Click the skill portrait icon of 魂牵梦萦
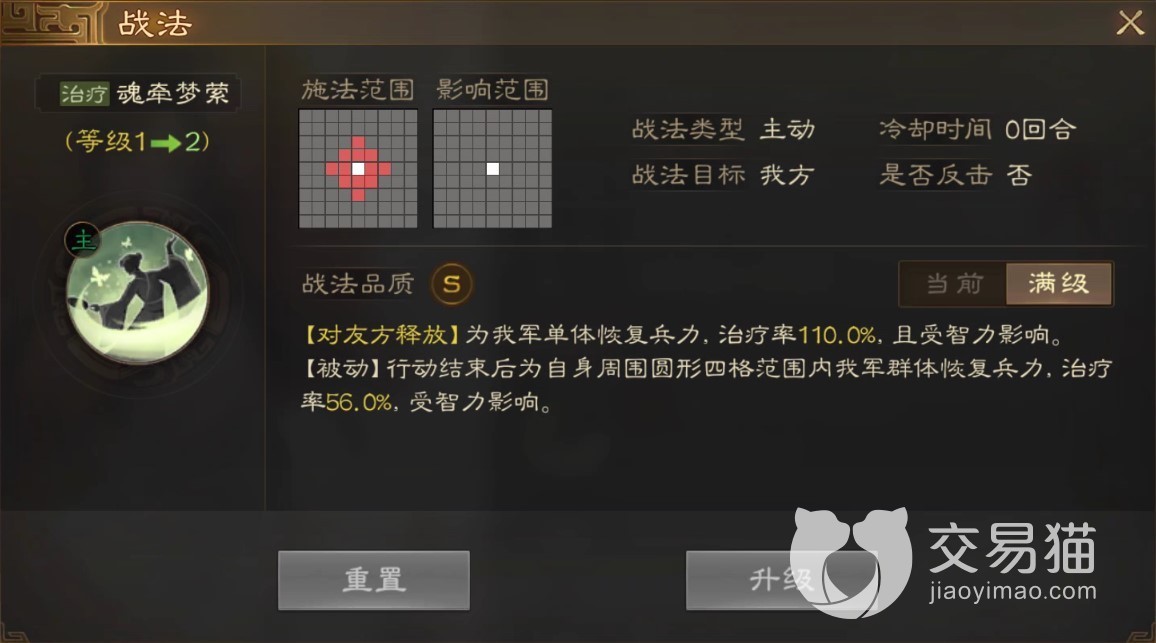 point(137,293)
